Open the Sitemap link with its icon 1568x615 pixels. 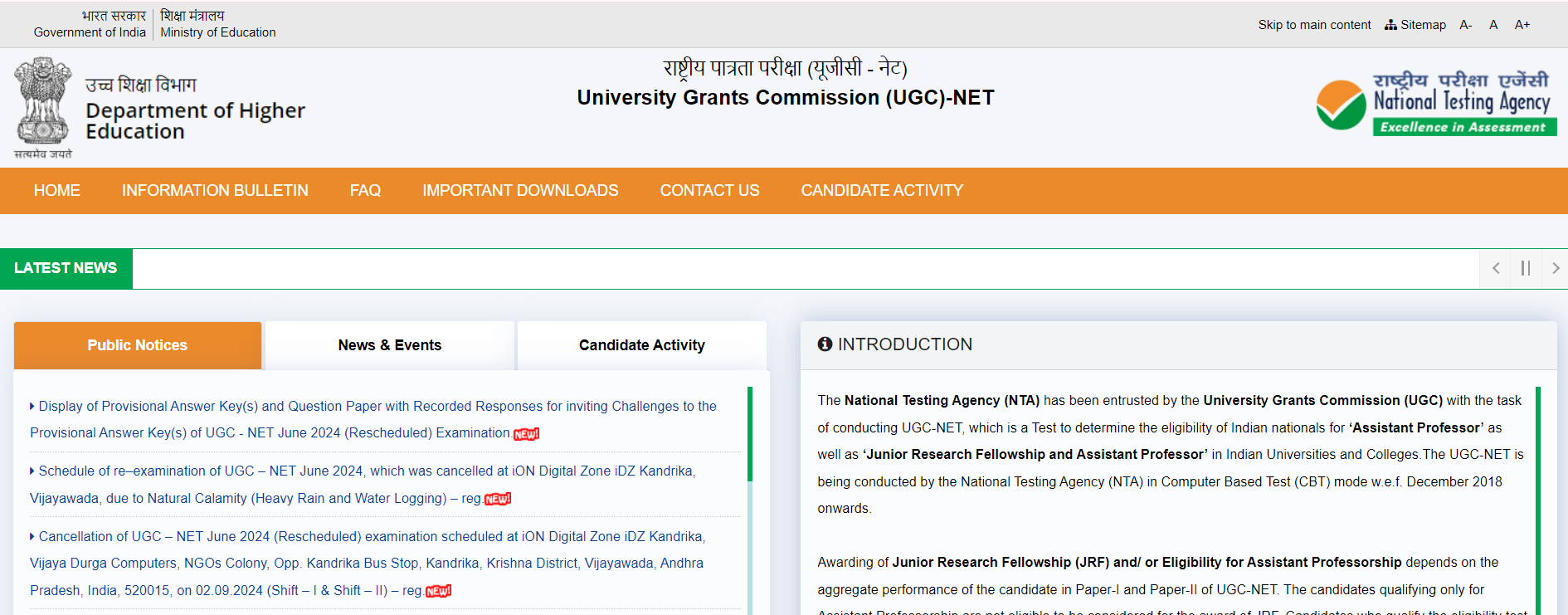click(x=1415, y=25)
